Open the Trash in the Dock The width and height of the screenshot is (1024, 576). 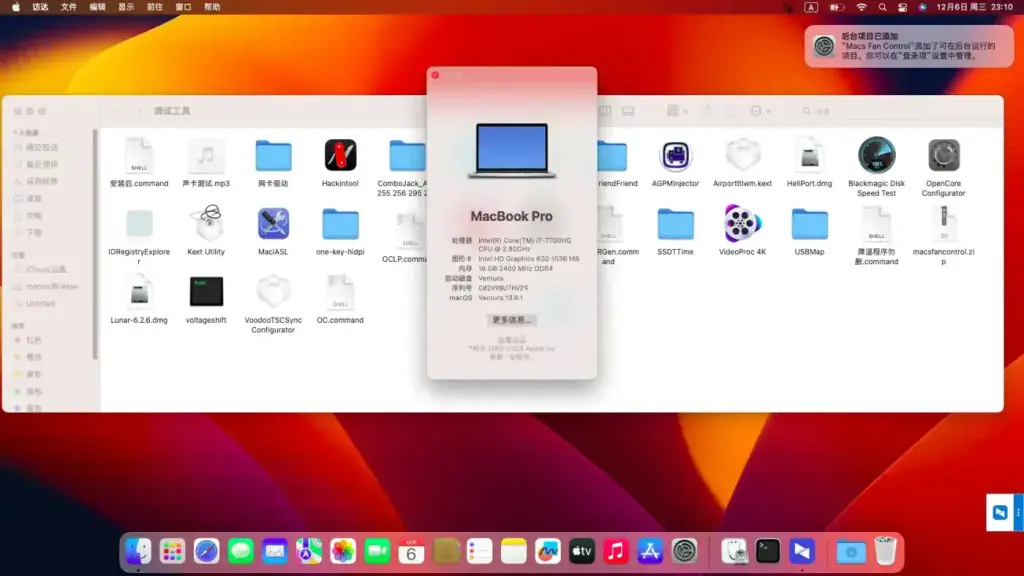[886, 551]
